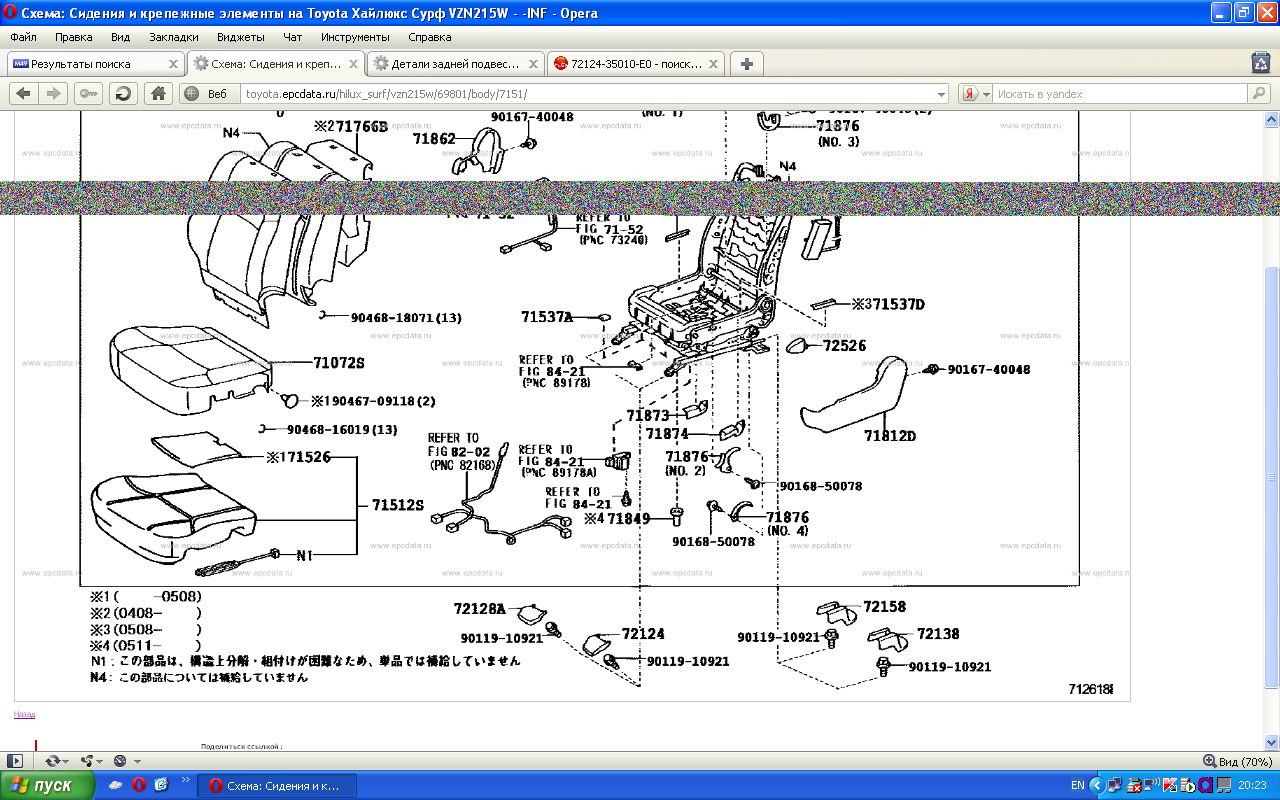
Task: Open the Закладки menu
Action: point(174,37)
